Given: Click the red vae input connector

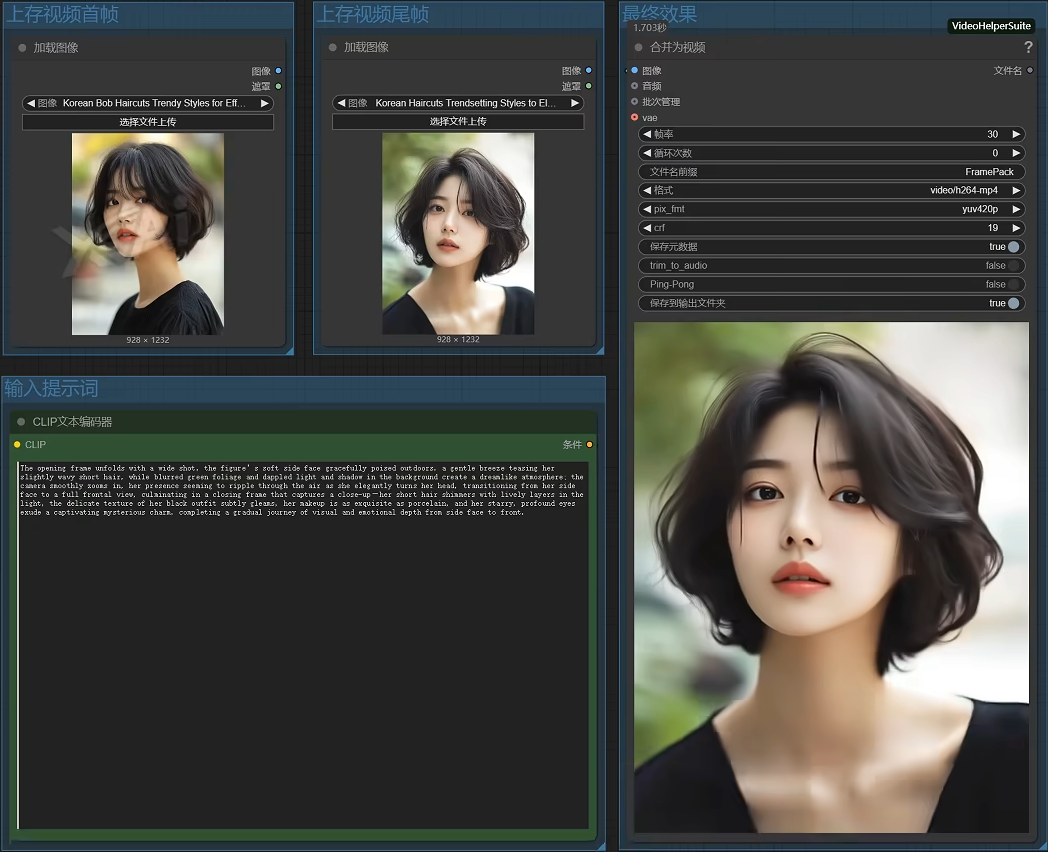Looking at the screenshot, I should tap(634, 117).
